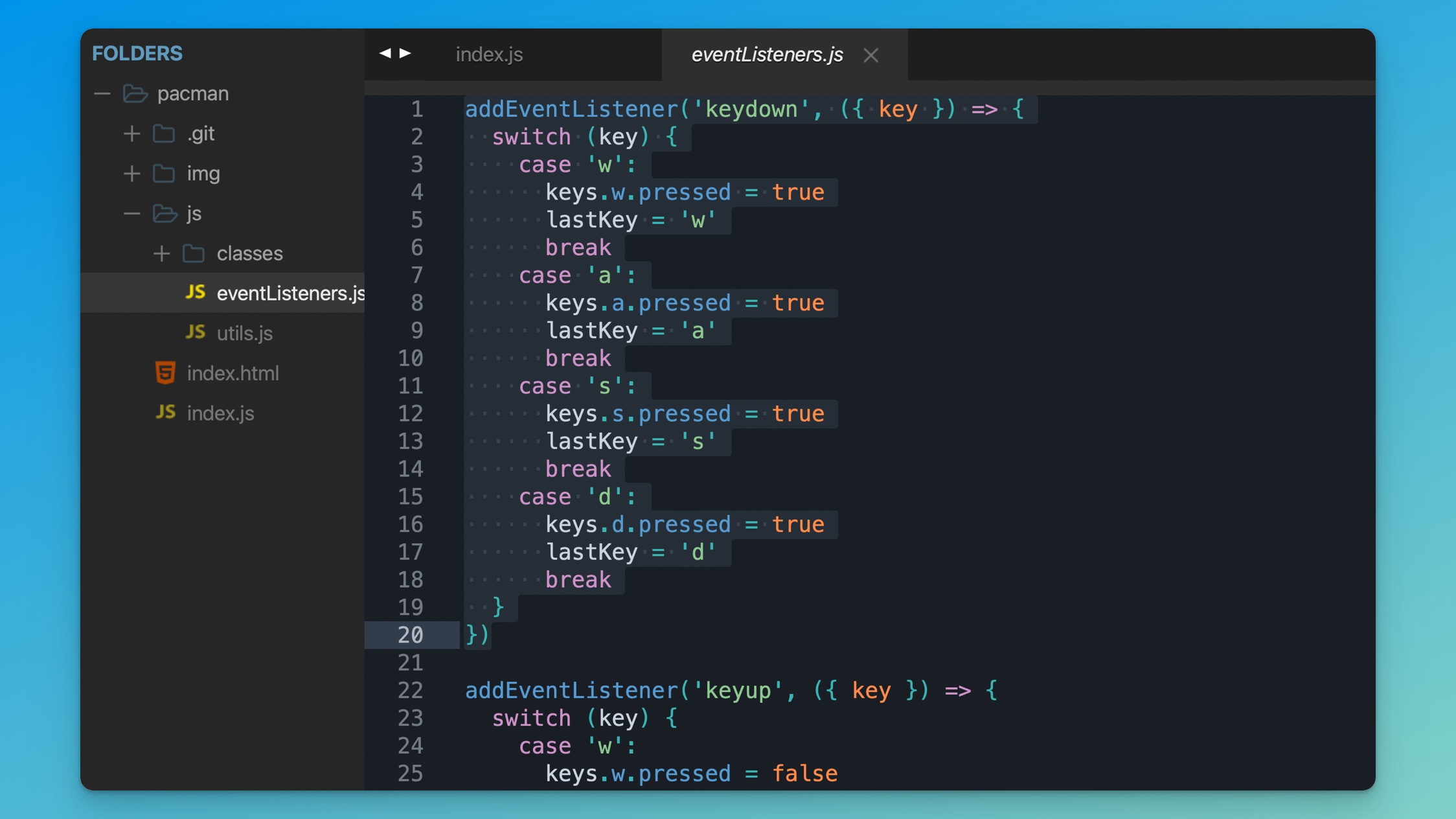The width and height of the screenshot is (1456, 819).
Task: Click the pacman open folder icon
Action: tap(135, 93)
